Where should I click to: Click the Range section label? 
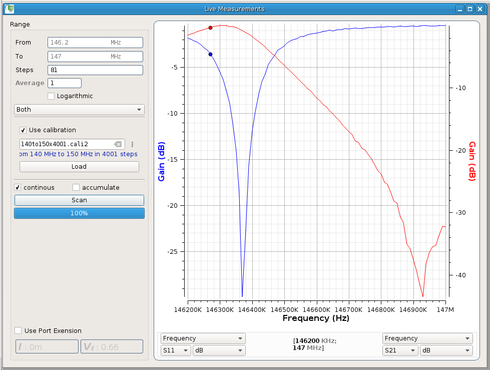tap(20, 24)
